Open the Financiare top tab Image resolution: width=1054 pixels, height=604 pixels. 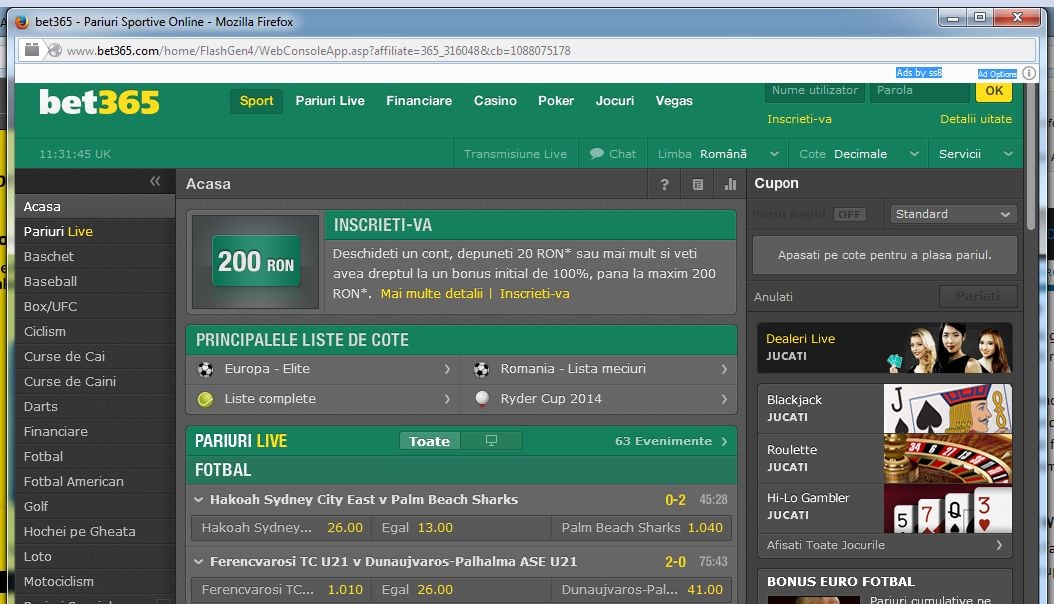[419, 101]
